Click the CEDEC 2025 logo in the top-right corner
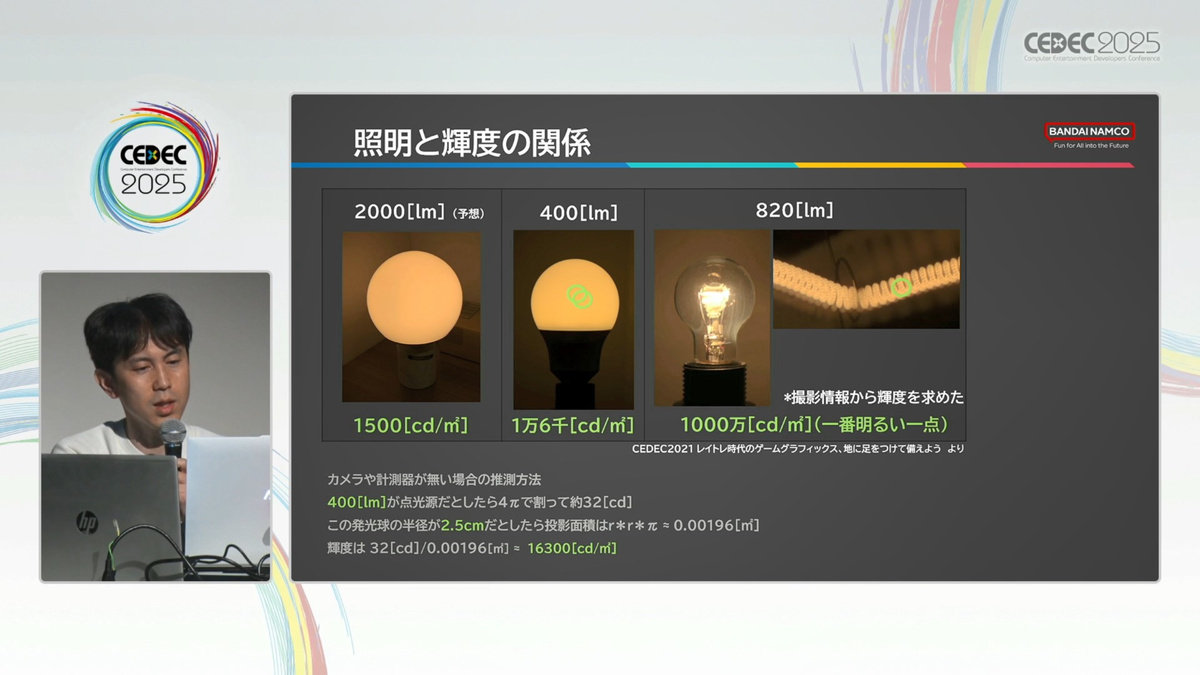 [x=1091, y=45]
